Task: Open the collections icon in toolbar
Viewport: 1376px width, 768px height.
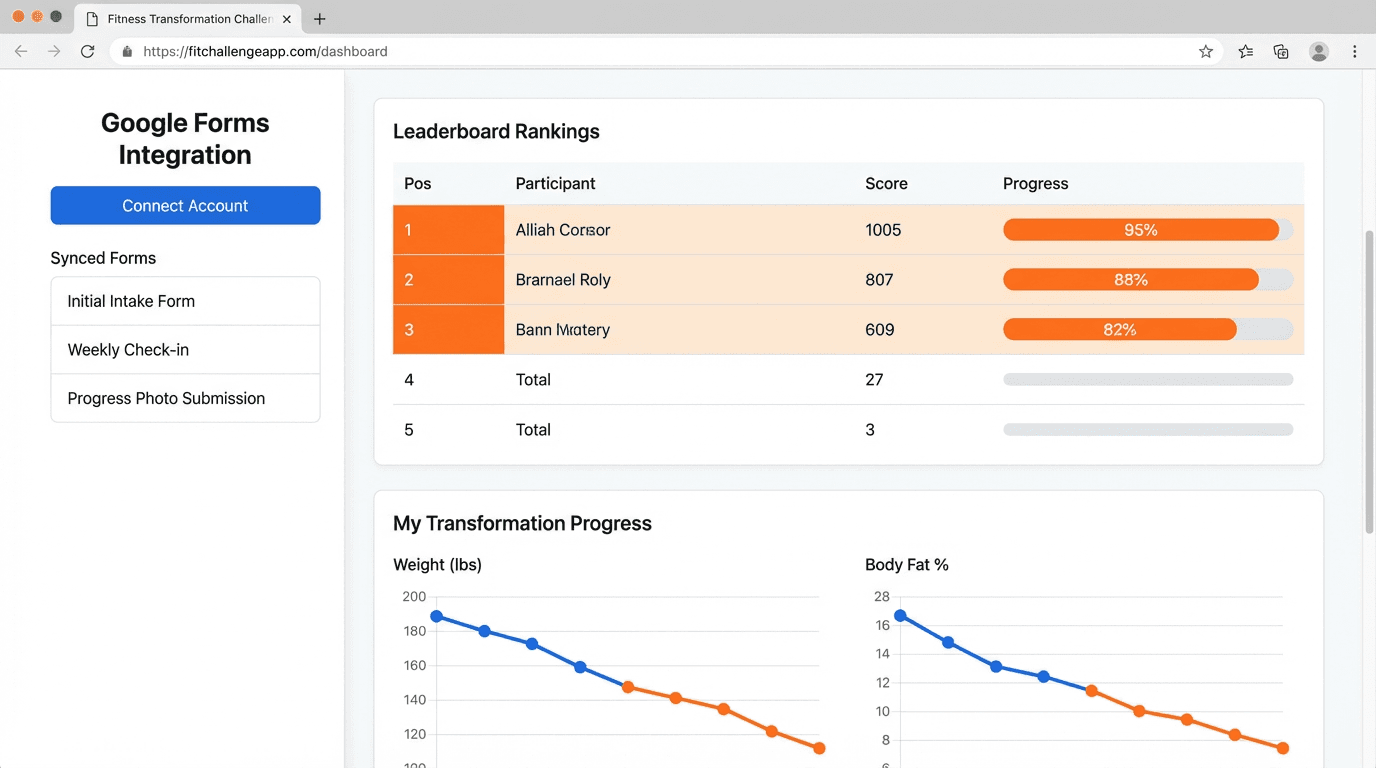Action: point(1281,51)
